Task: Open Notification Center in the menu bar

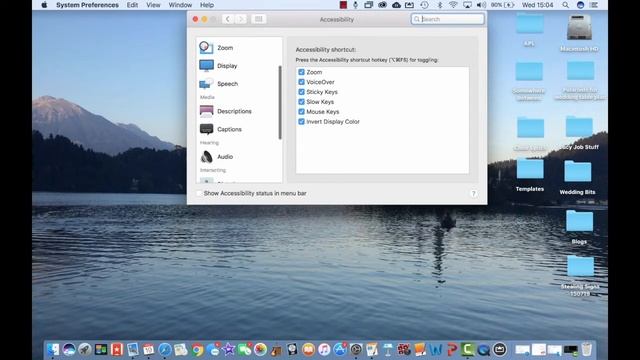Action: coord(594,5)
